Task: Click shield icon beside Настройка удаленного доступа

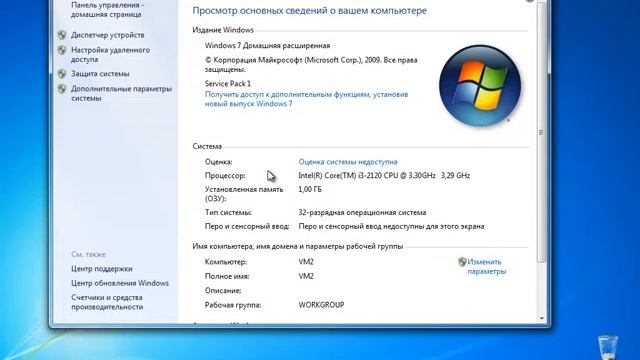Action: click(x=62, y=50)
